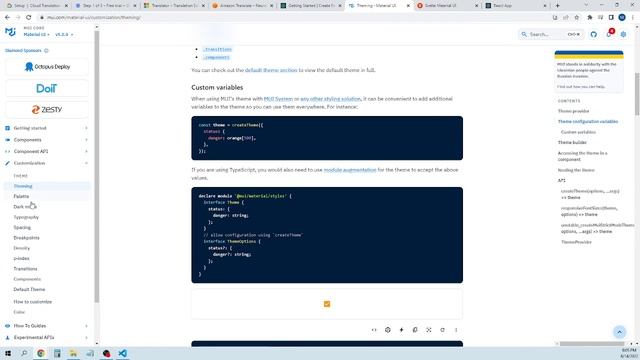Select Default Theme in sidebar
This screenshot has height=360, width=640.
coord(29,289)
